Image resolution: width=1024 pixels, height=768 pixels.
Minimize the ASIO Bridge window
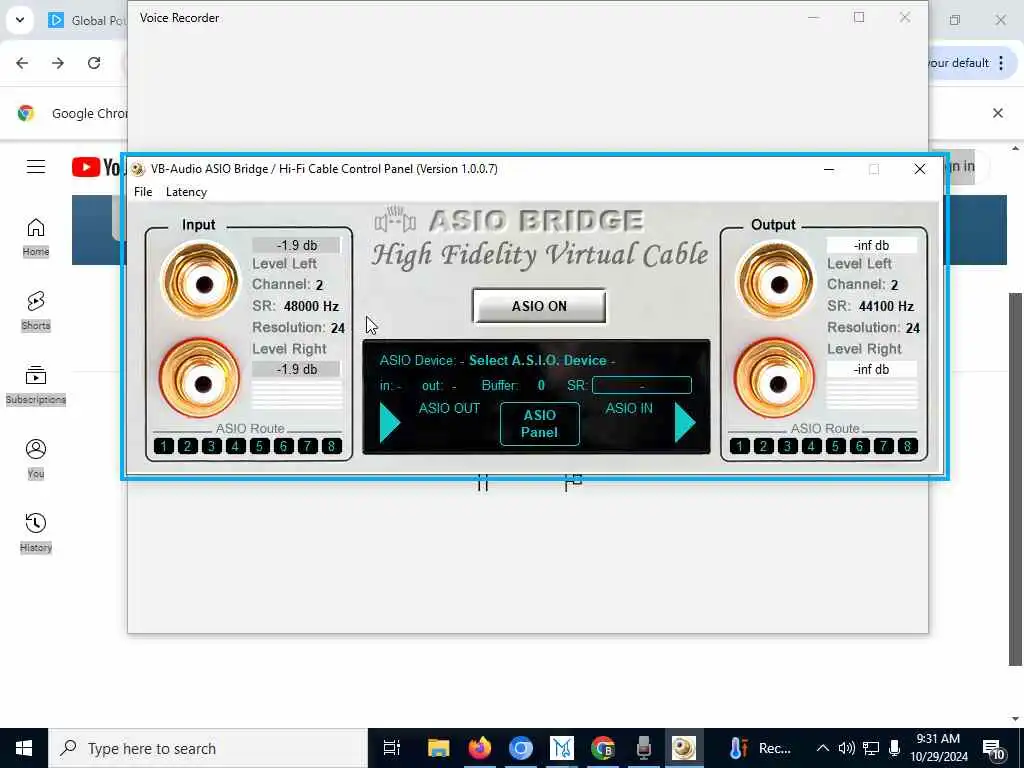[x=829, y=169]
